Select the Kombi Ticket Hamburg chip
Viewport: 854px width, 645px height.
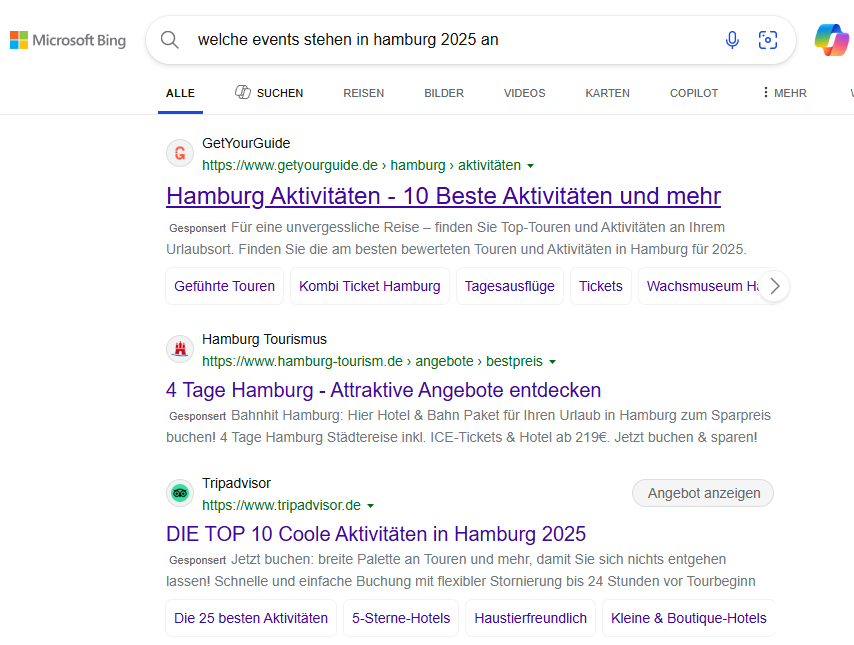tap(369, 286)
